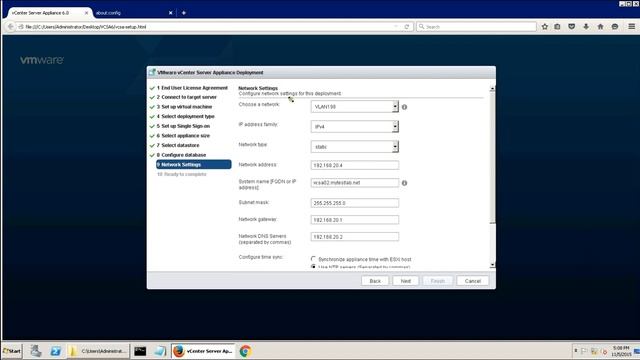Image resolution: width=640 pixels, height=360 pixels.
Task: Click step 10 Ready to complete
Action: pos(182,174)
